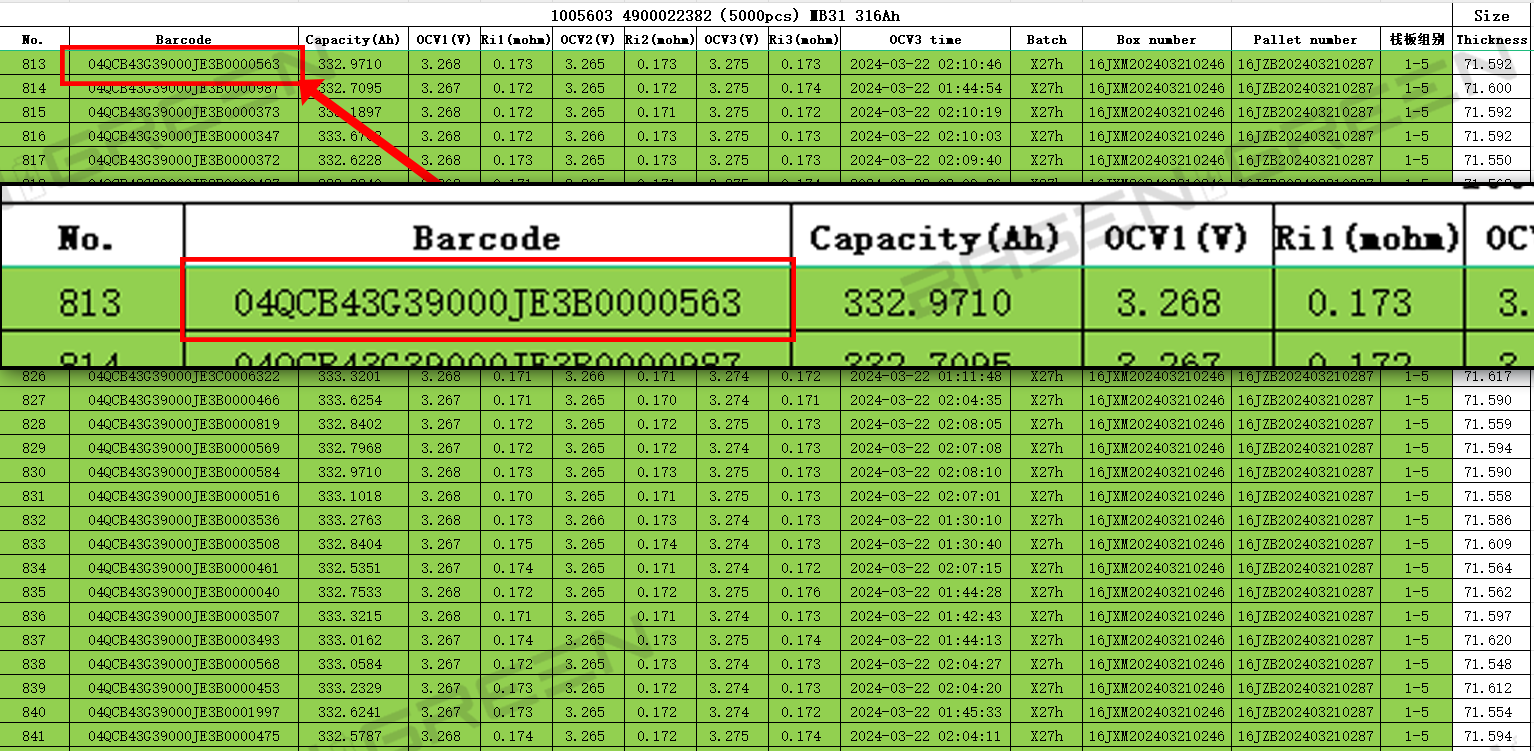1534x751 pixels.
Task: Select row number cell 835
Action: pos(34,592)
